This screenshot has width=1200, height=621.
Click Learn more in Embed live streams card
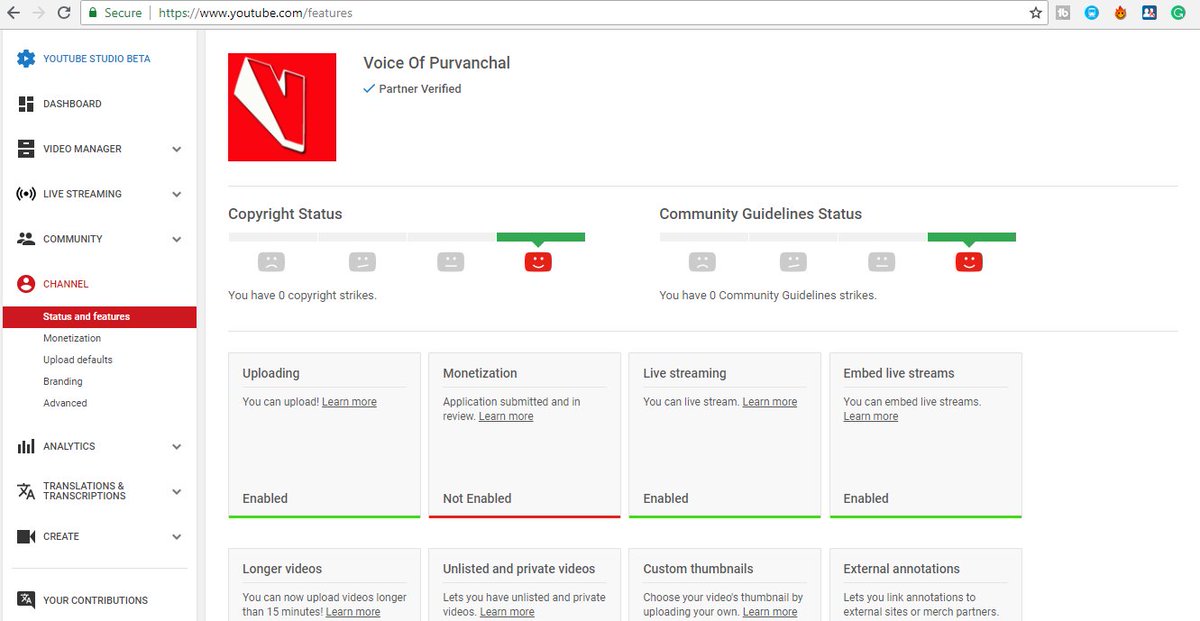pos(871,417)
